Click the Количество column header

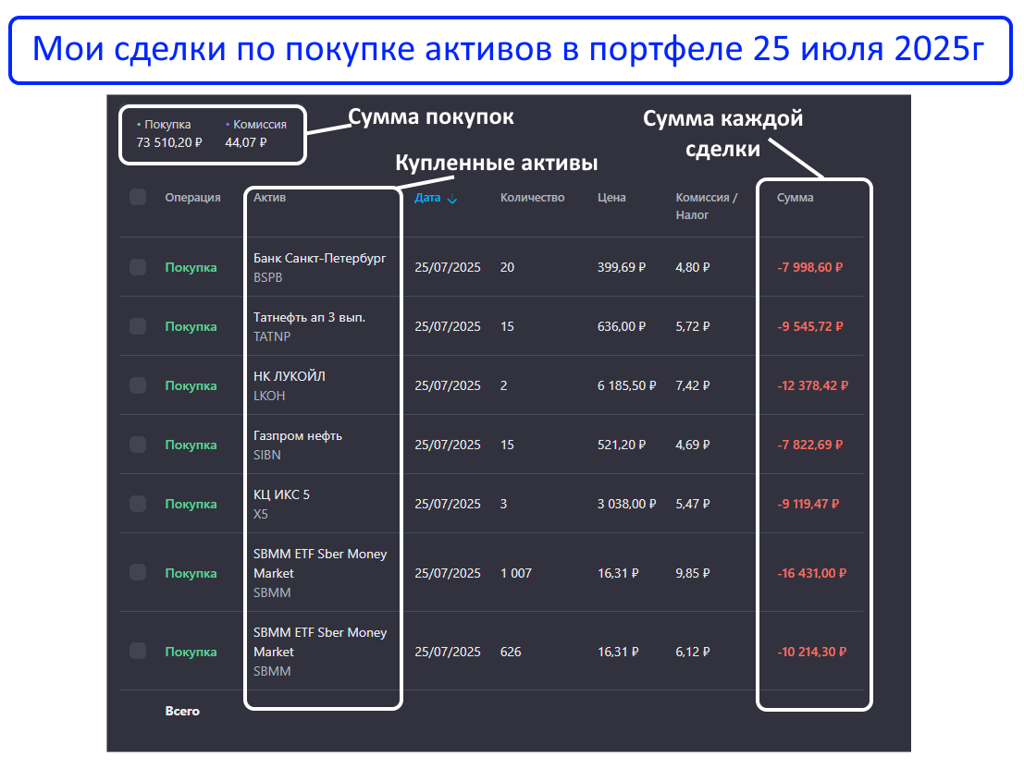[532, 198]
